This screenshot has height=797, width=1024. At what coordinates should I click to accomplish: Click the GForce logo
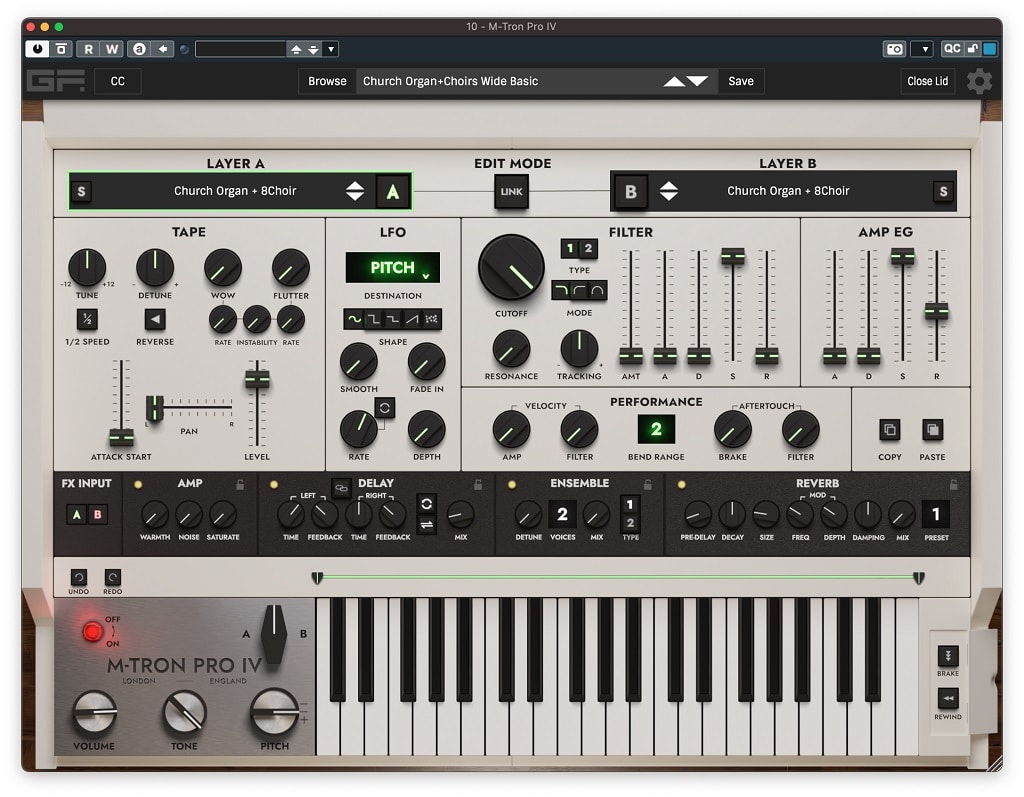click(56, 81)
